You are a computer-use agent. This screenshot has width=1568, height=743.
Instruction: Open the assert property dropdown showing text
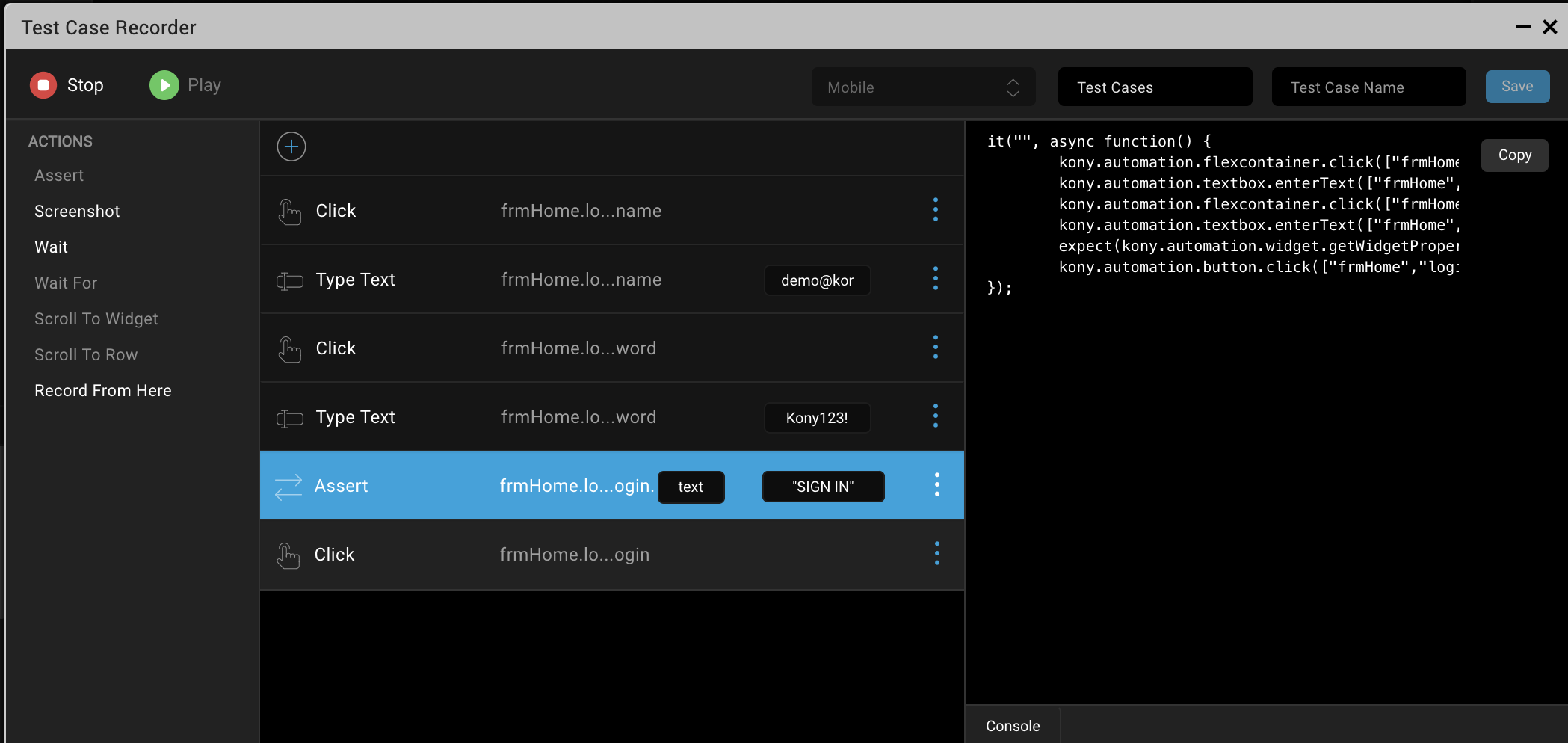tap(691, 487)
